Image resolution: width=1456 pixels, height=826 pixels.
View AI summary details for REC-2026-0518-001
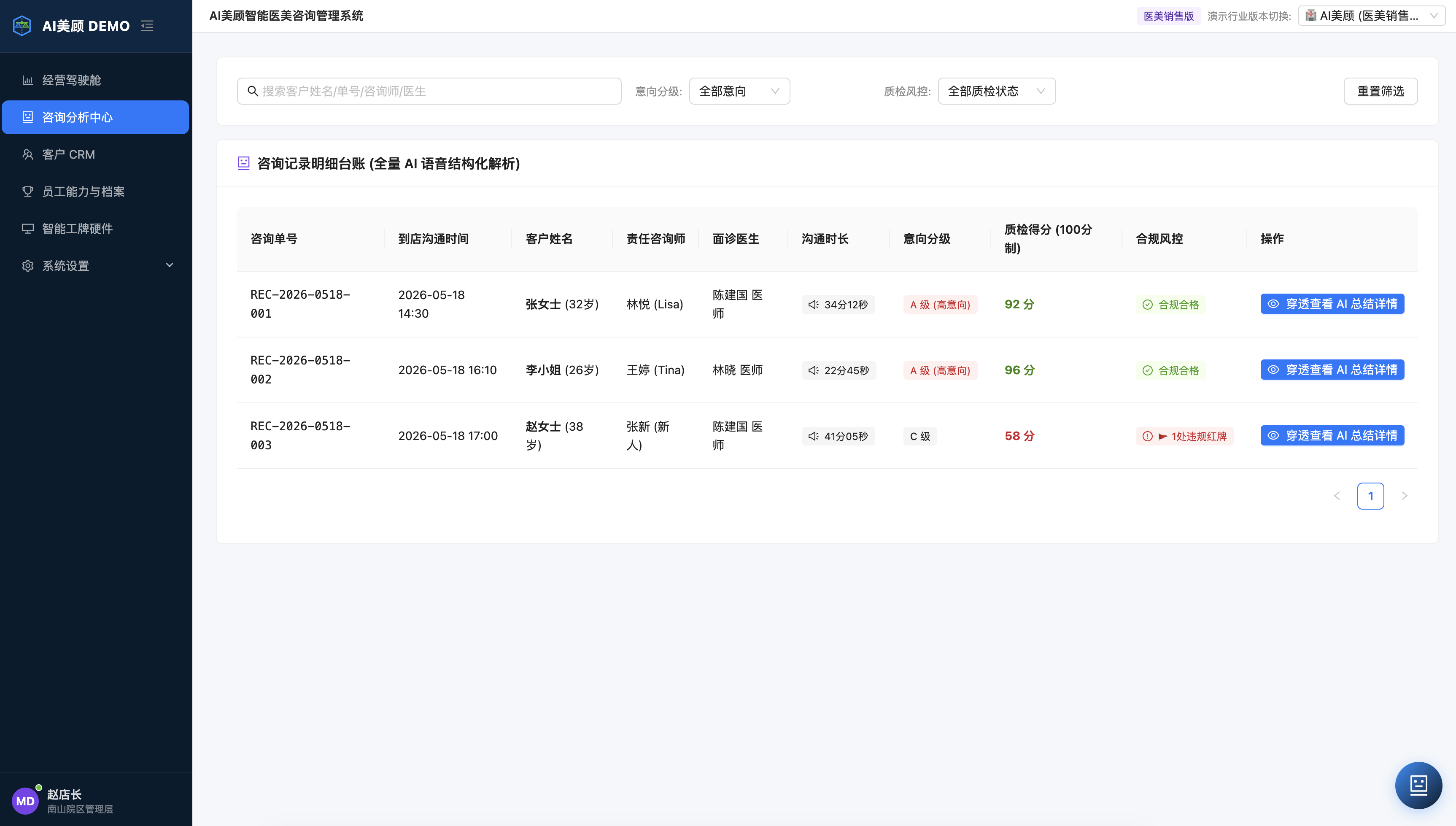click(x=1332, y=304)
